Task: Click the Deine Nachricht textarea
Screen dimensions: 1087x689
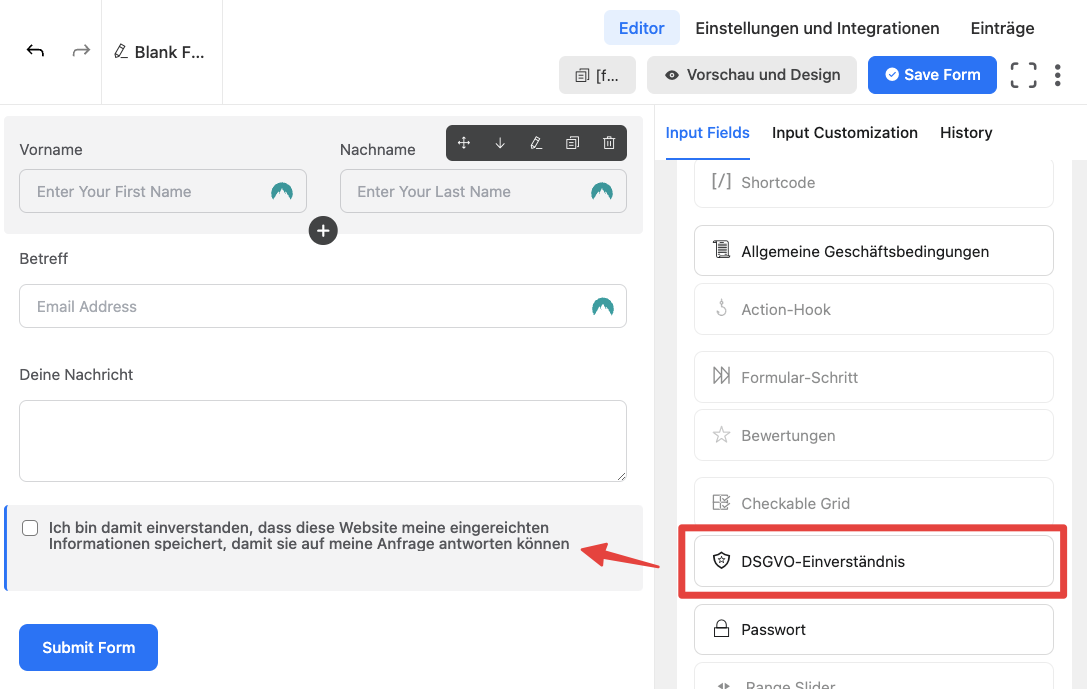Action: [x=323, y=441]
